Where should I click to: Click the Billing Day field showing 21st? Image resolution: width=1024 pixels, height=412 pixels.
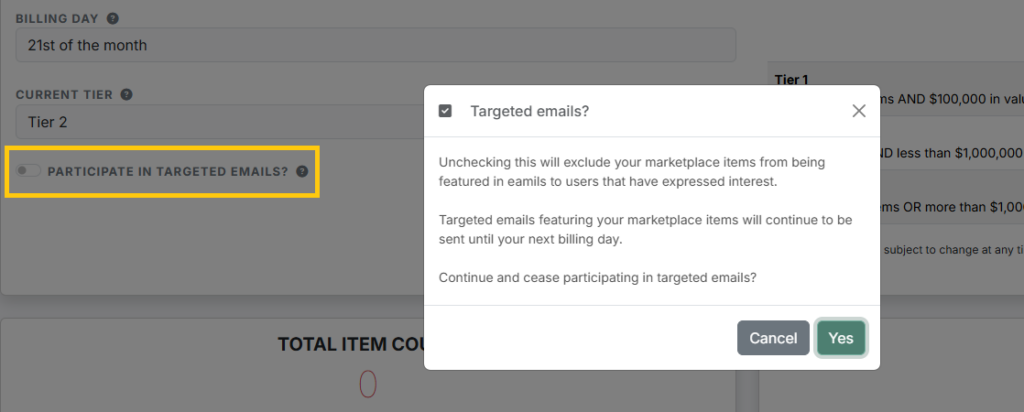pos(376,45)
